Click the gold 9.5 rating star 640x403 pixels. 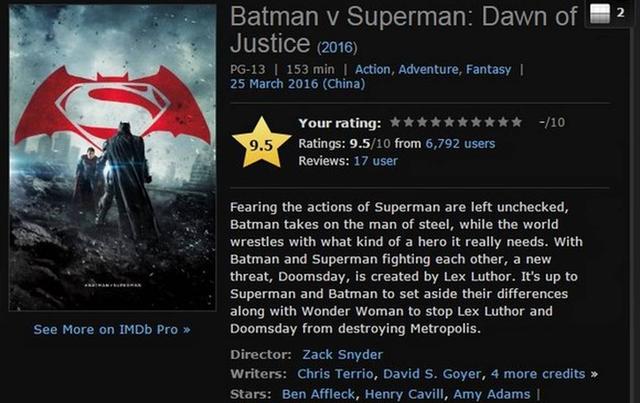pos(261,143)
